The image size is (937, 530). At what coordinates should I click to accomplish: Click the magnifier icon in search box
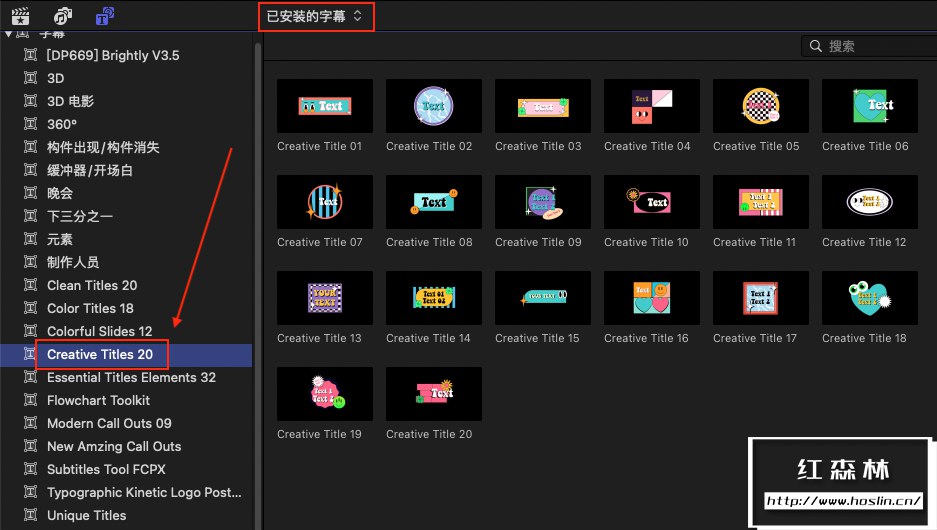(815, 46)
